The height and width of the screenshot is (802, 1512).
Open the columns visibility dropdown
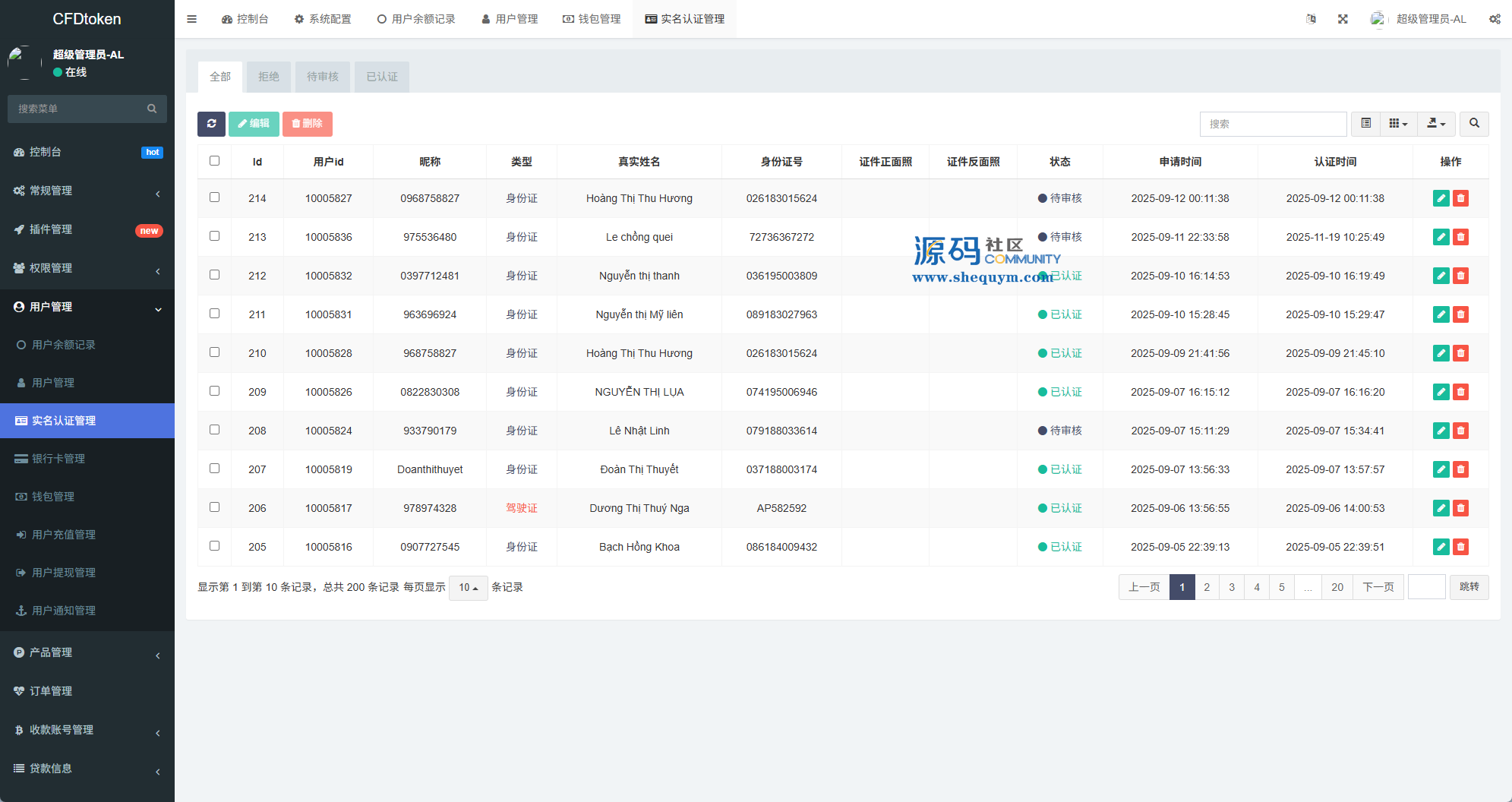(1398, 124)
